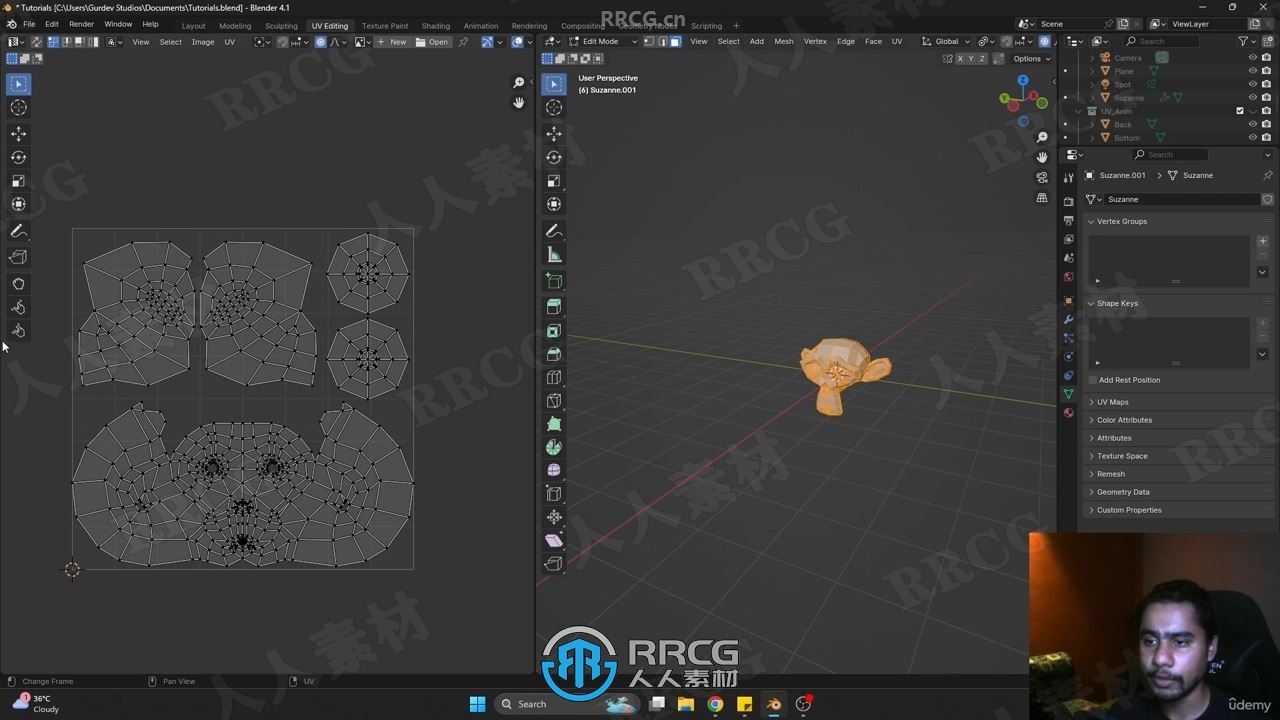
Task: Select the Poly Build tool in 3D viewport
Action: [x=554, y=424]
